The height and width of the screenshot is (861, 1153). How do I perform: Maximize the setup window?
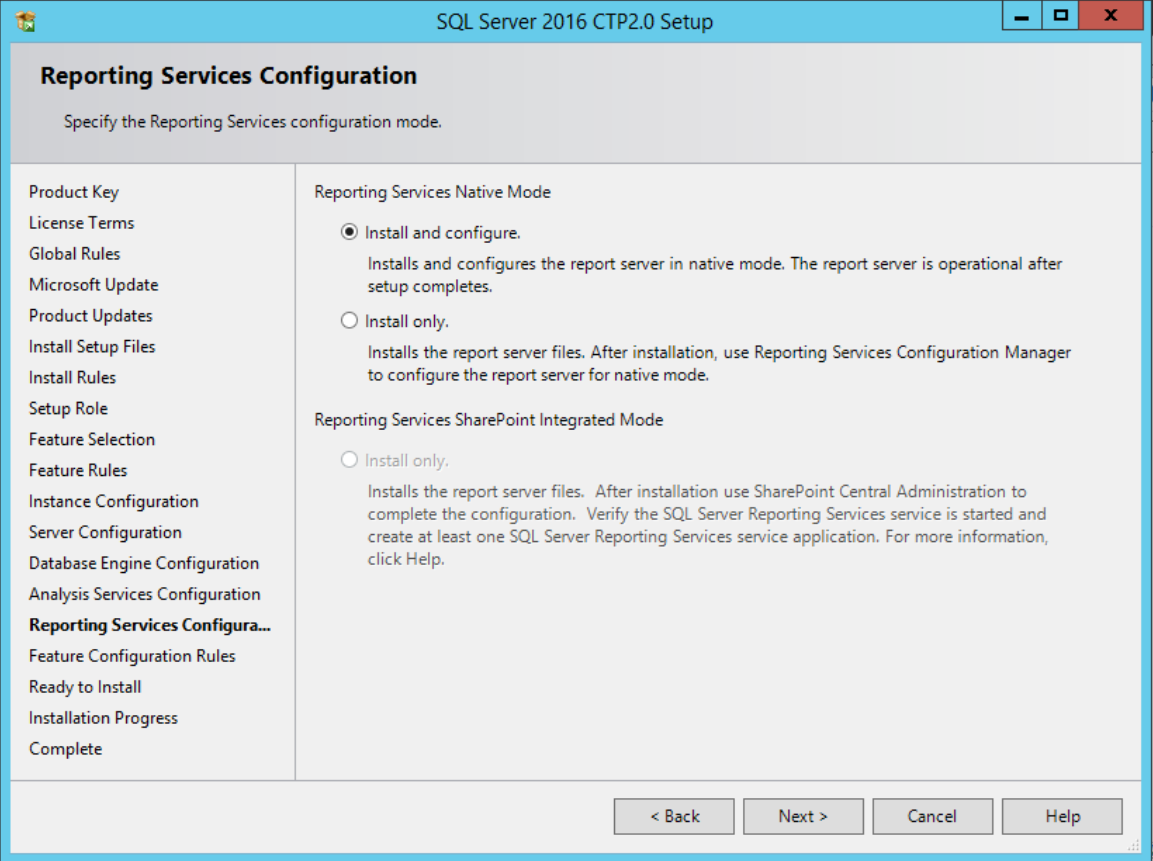click(1060, 15)
